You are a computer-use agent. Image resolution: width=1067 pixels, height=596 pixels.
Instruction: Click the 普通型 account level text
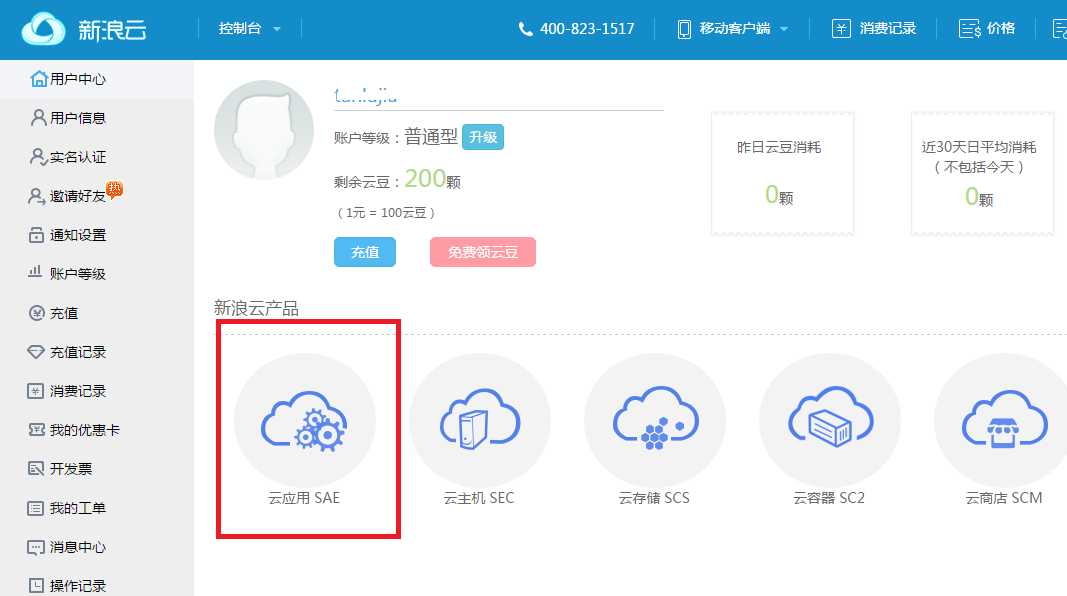[431, 137]
